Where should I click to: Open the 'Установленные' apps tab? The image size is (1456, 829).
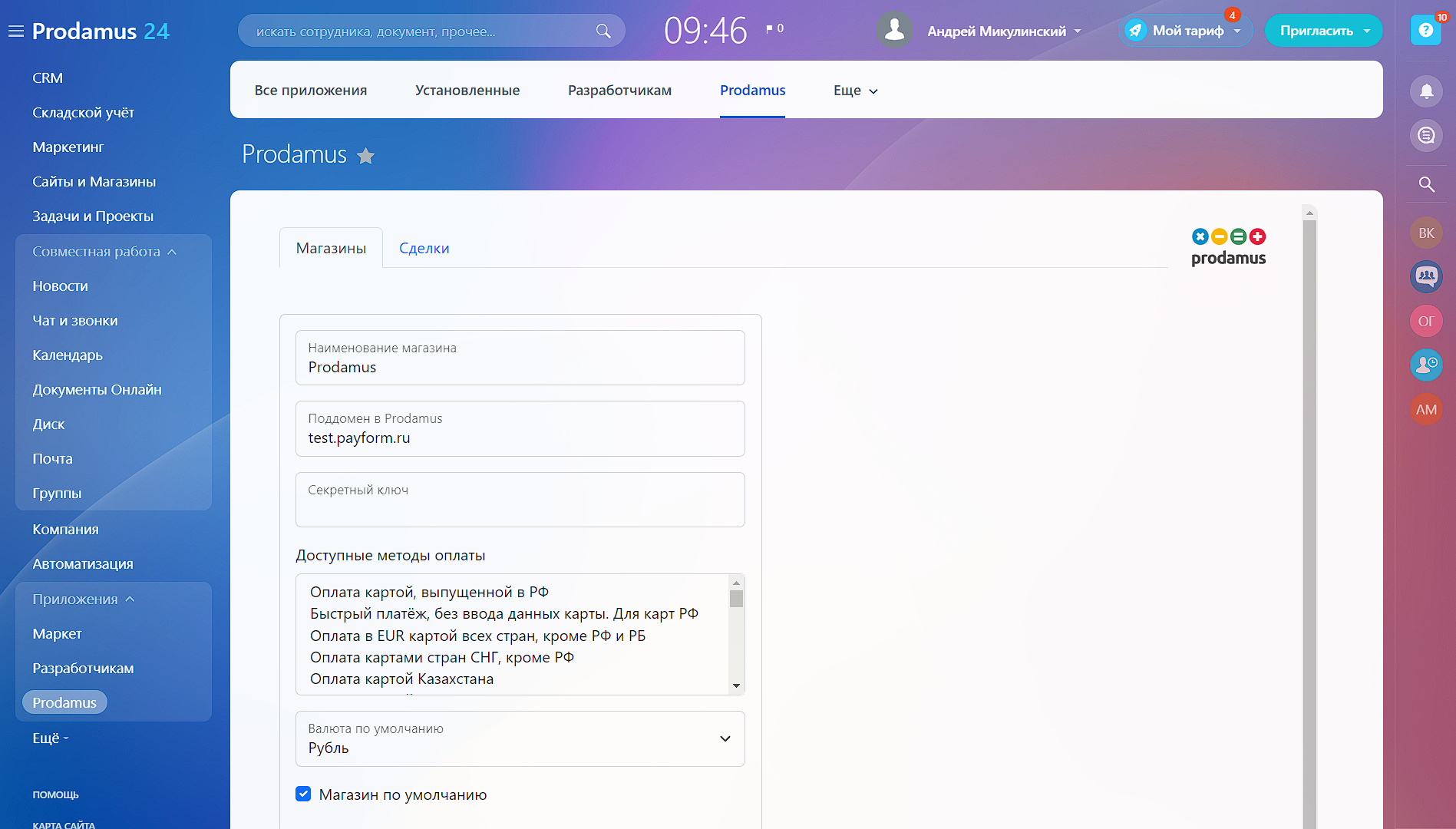tap(467, 91)
